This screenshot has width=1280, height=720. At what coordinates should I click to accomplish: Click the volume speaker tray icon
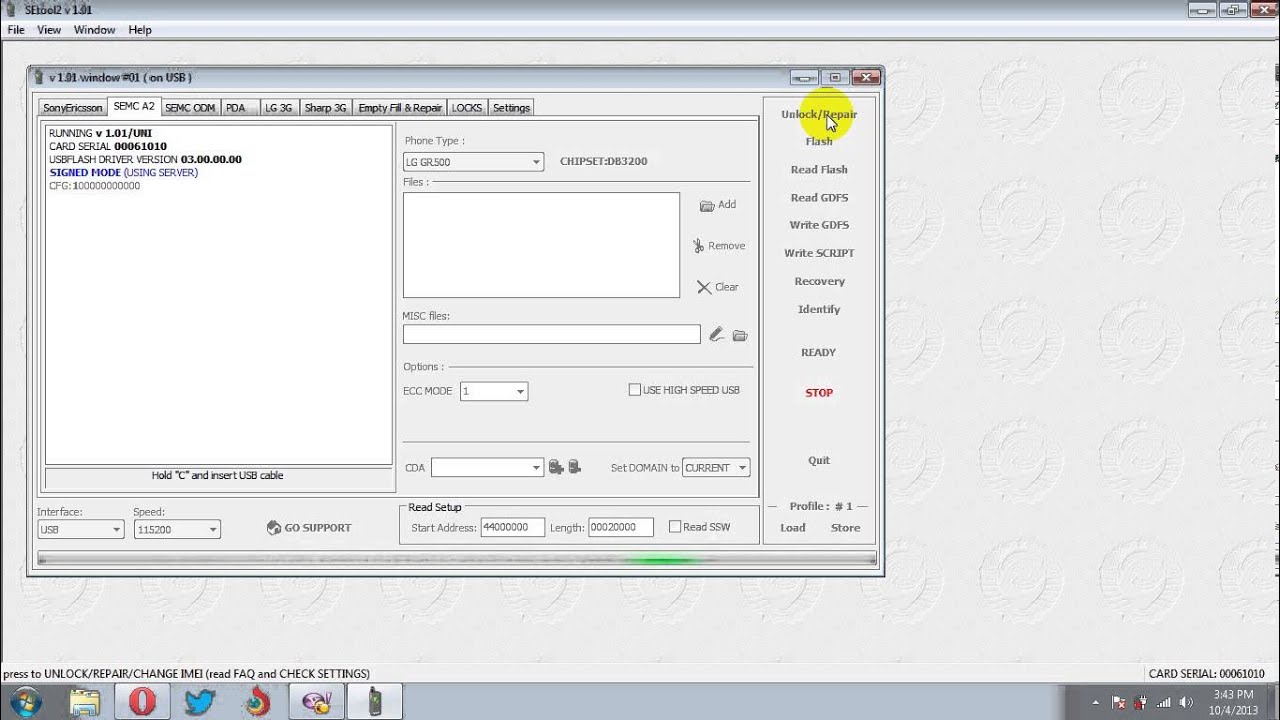(1186, 702)
